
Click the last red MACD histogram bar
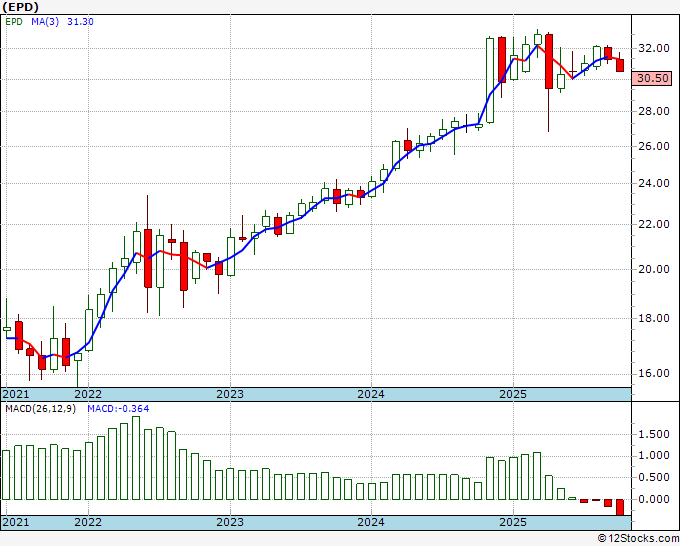(620, 507)
